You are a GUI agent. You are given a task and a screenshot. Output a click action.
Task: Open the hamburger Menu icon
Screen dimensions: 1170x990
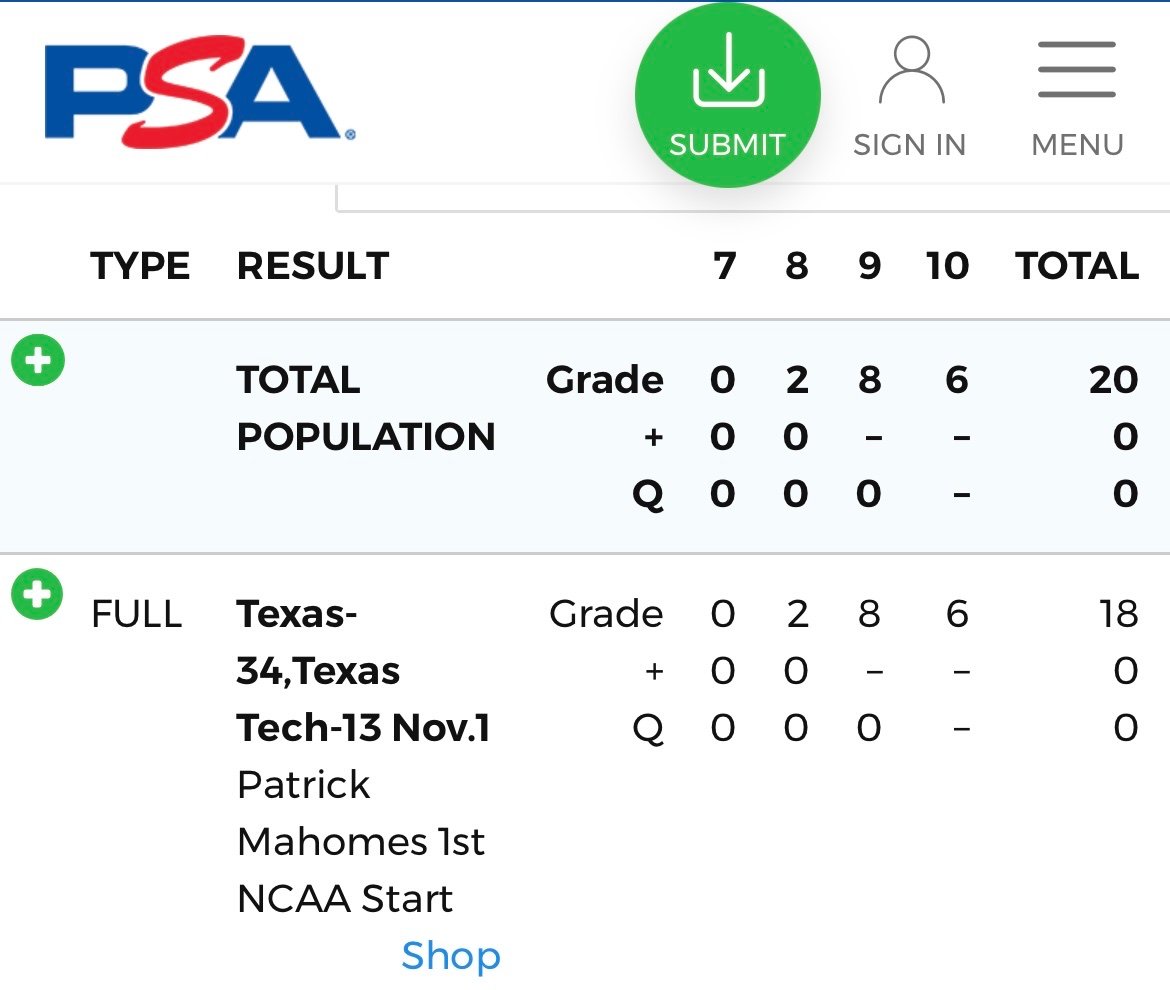pos(1077,69)
